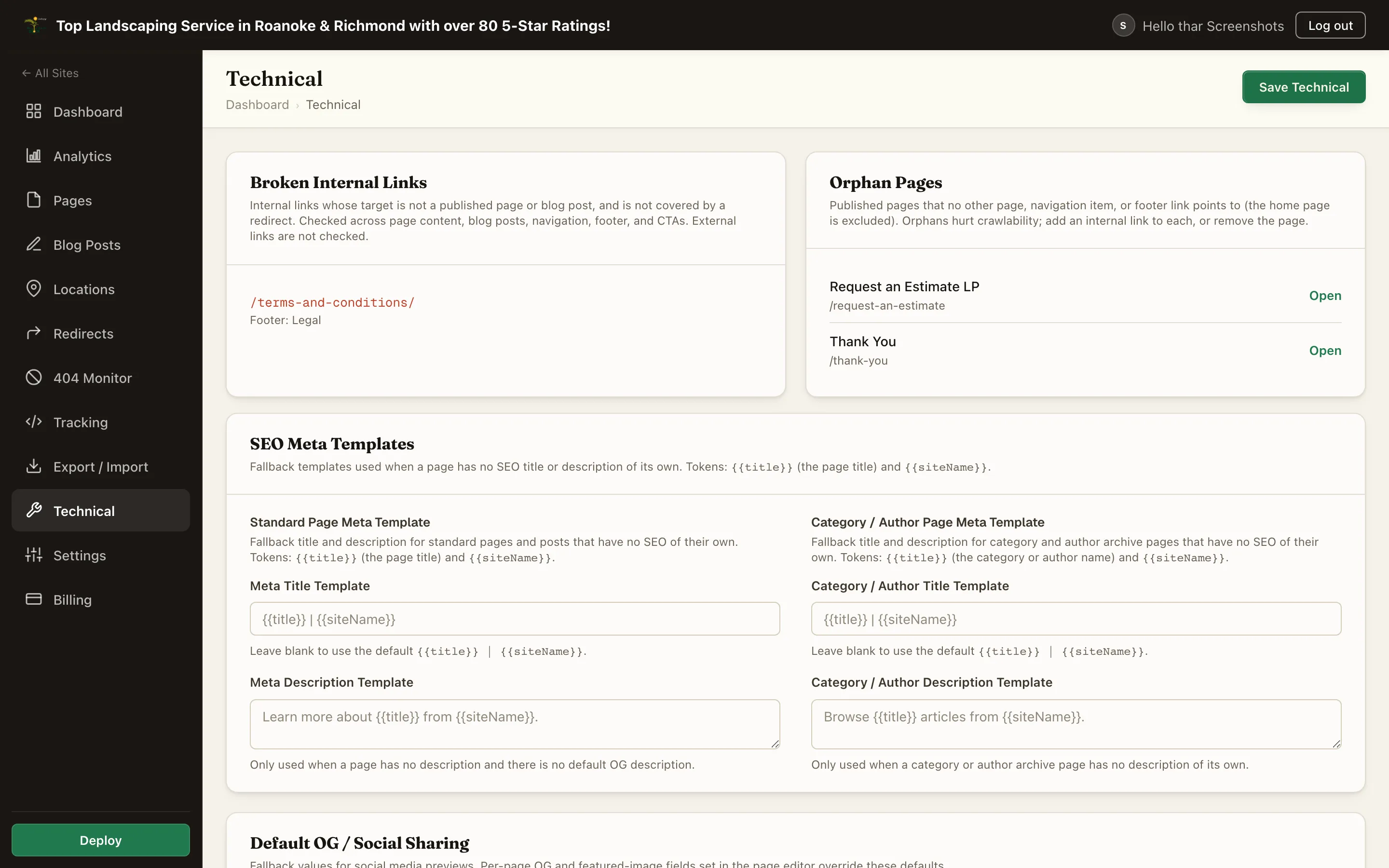Click "Standard Page Meta Template" label

[340, 522]
